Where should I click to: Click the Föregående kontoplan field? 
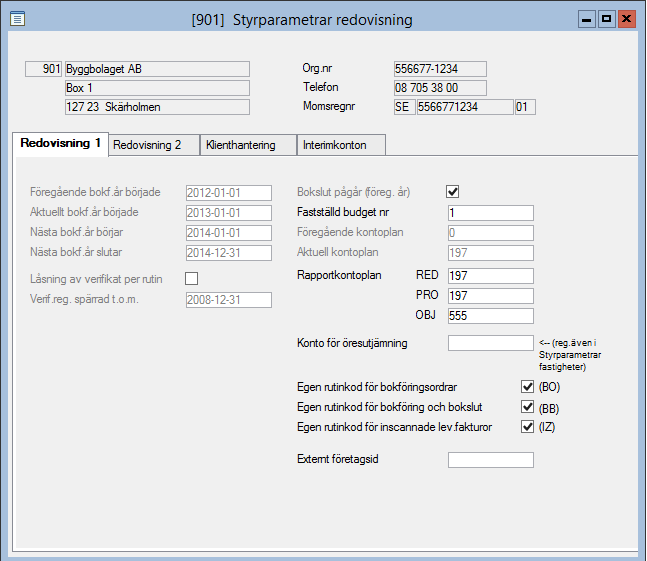tap(491, 233)
